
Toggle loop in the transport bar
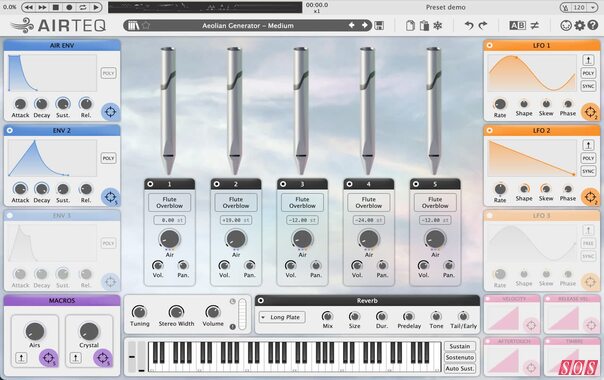click(x=83, y=7)
